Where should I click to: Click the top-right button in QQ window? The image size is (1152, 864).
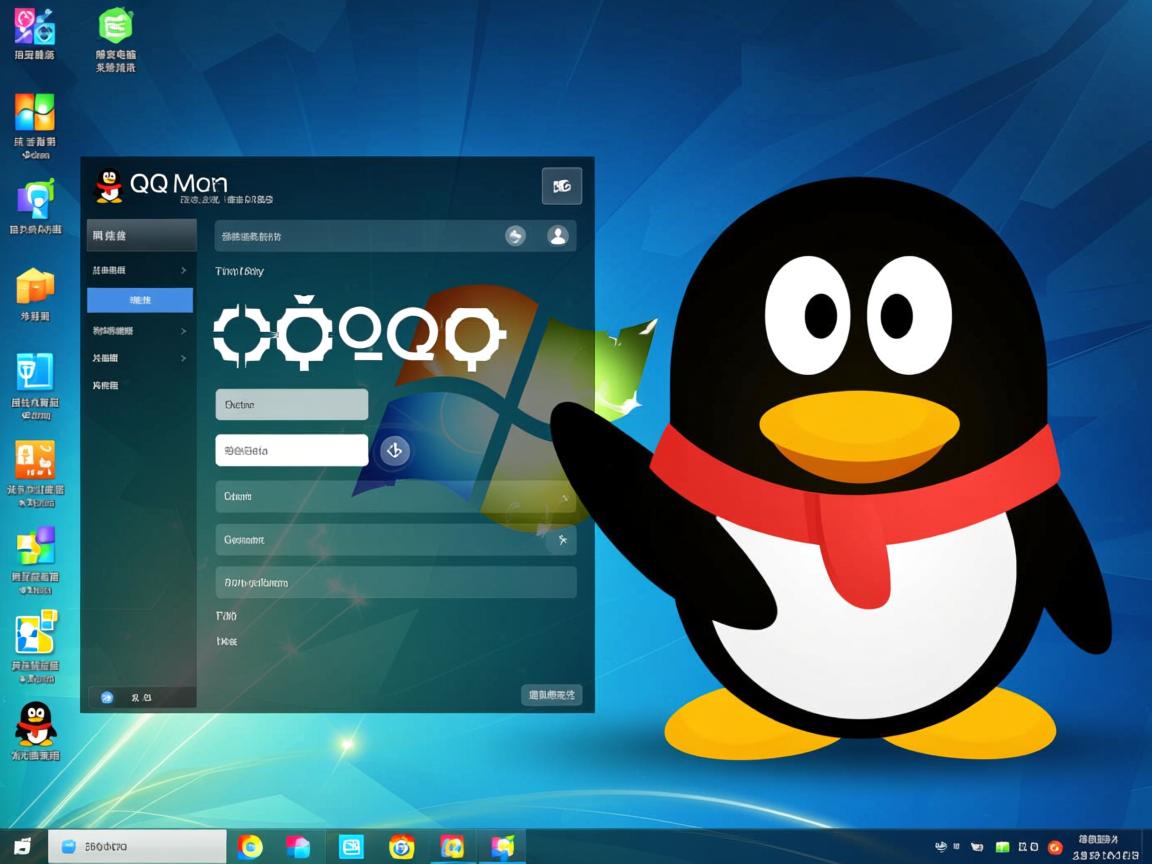click(x=561, y=186)
